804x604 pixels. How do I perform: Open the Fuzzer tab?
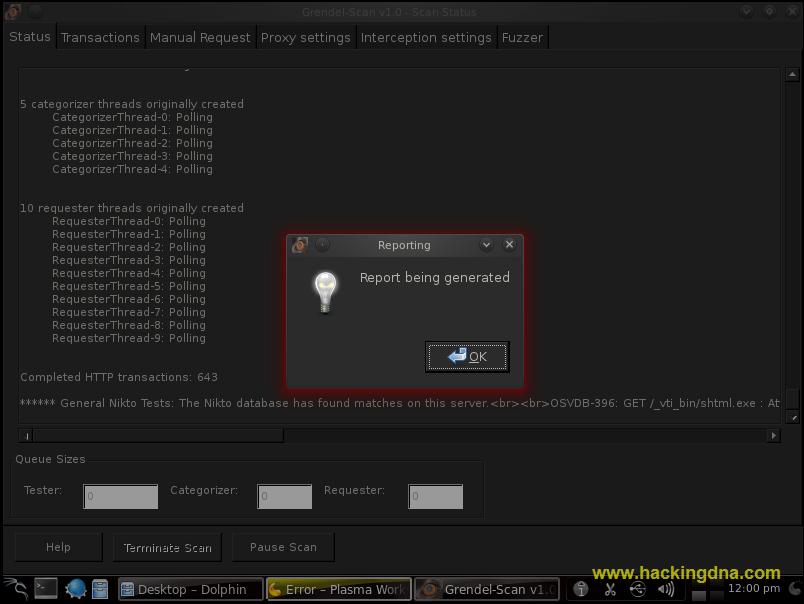pyautogui.click(x=522, y=37)
